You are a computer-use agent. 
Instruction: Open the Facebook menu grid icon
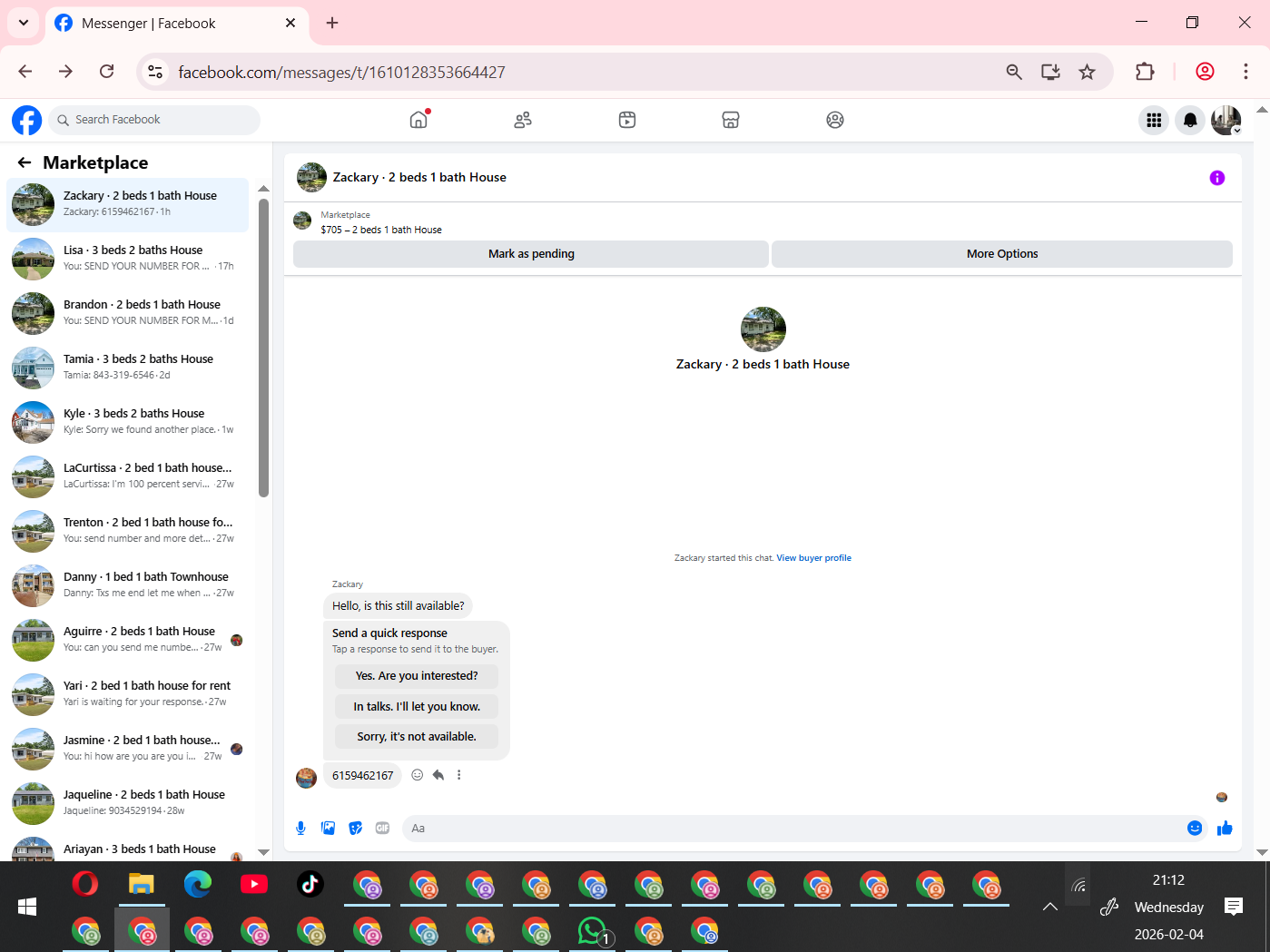[x=1154, y=120]
